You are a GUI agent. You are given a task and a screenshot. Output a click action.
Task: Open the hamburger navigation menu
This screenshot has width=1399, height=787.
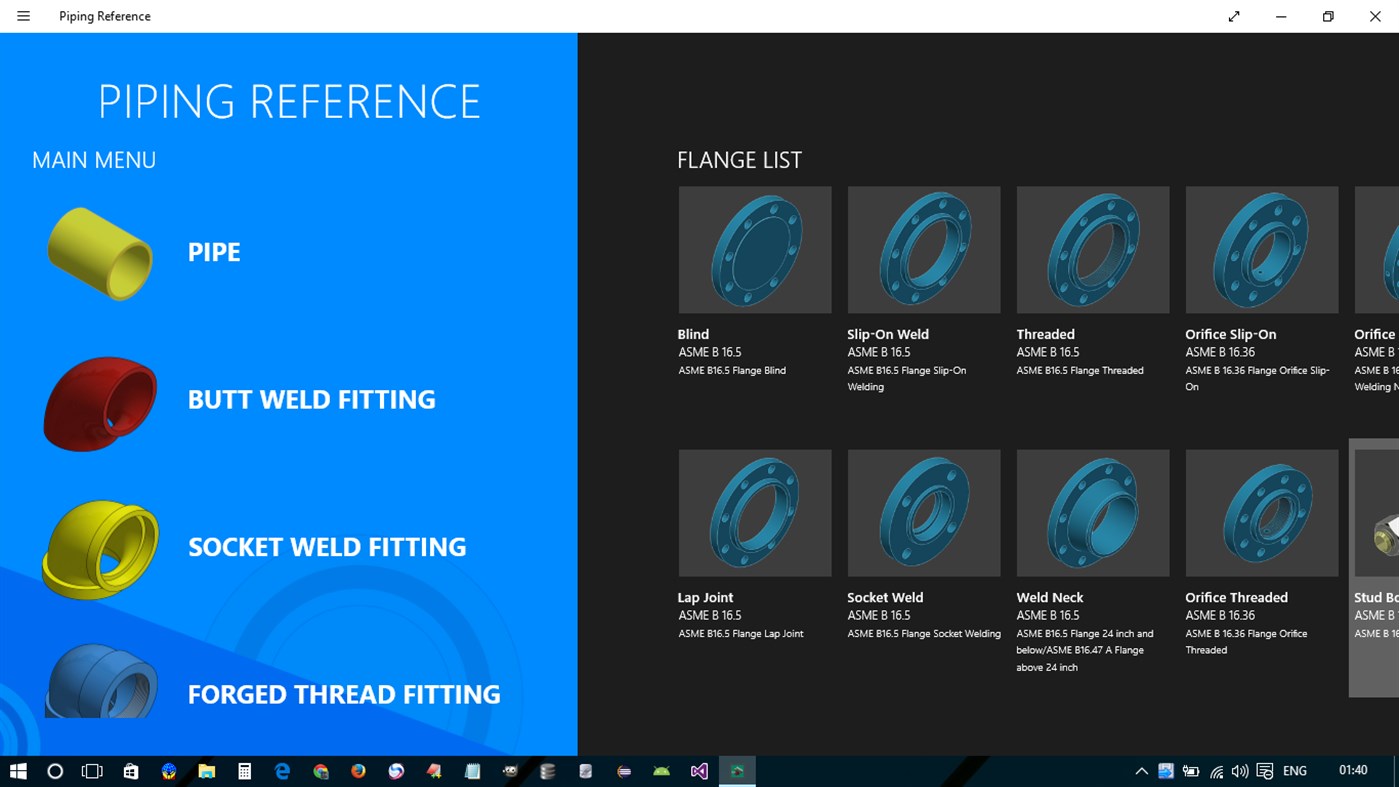(x=23, y=16)
